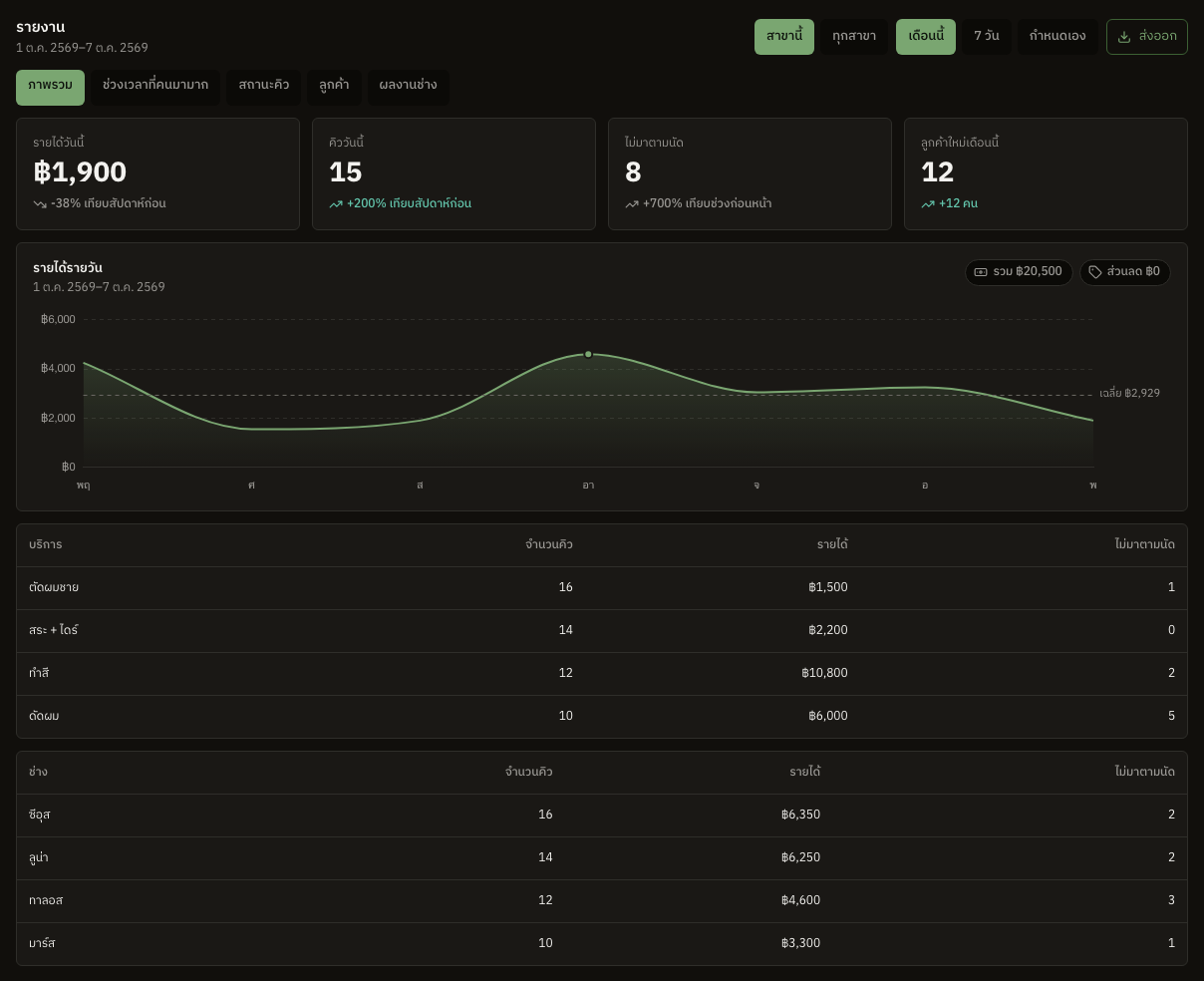Select stylist ซีอุส in the table

(x=40, y=815)
